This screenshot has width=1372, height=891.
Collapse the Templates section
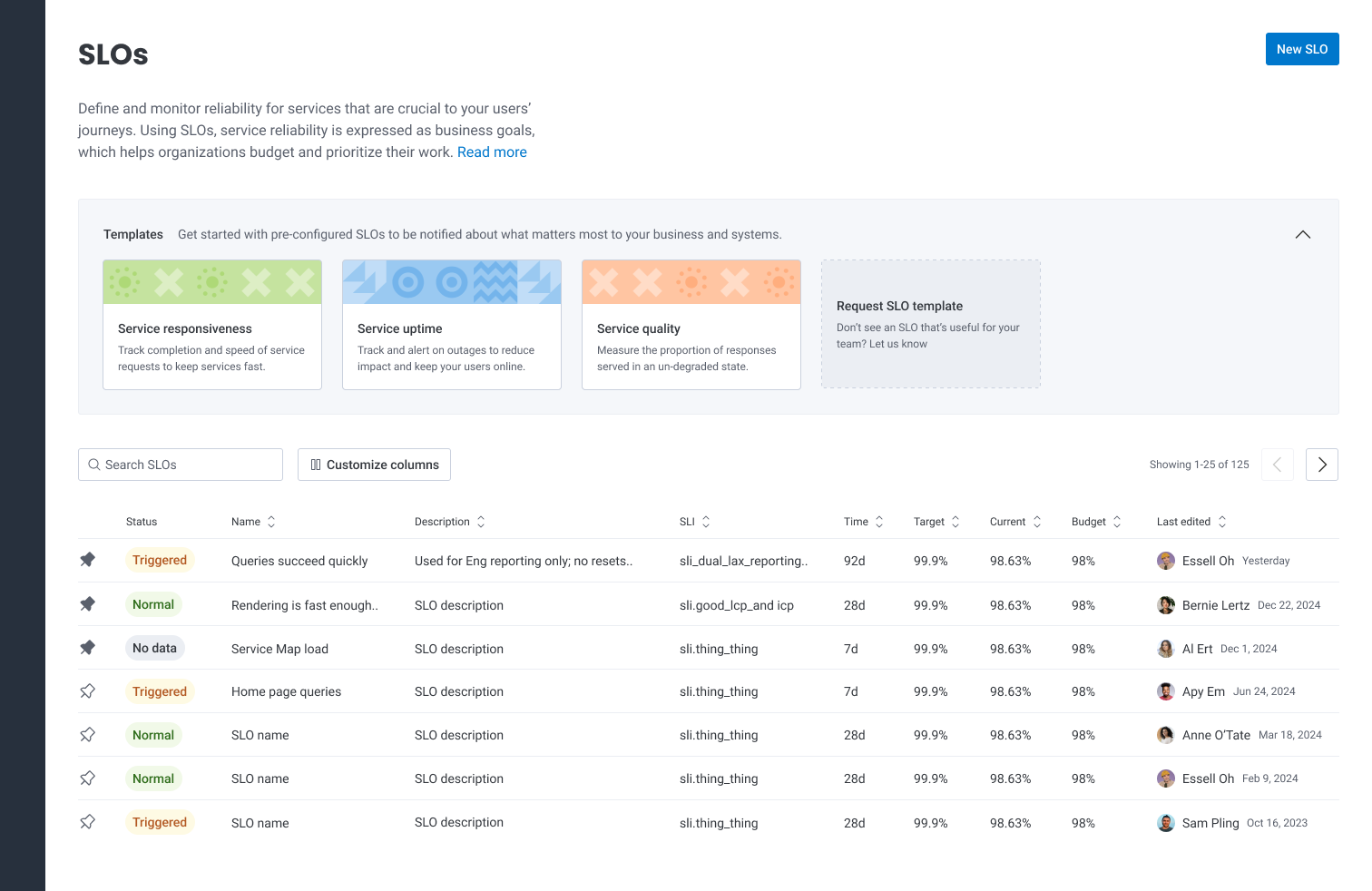click(1302, 234)
